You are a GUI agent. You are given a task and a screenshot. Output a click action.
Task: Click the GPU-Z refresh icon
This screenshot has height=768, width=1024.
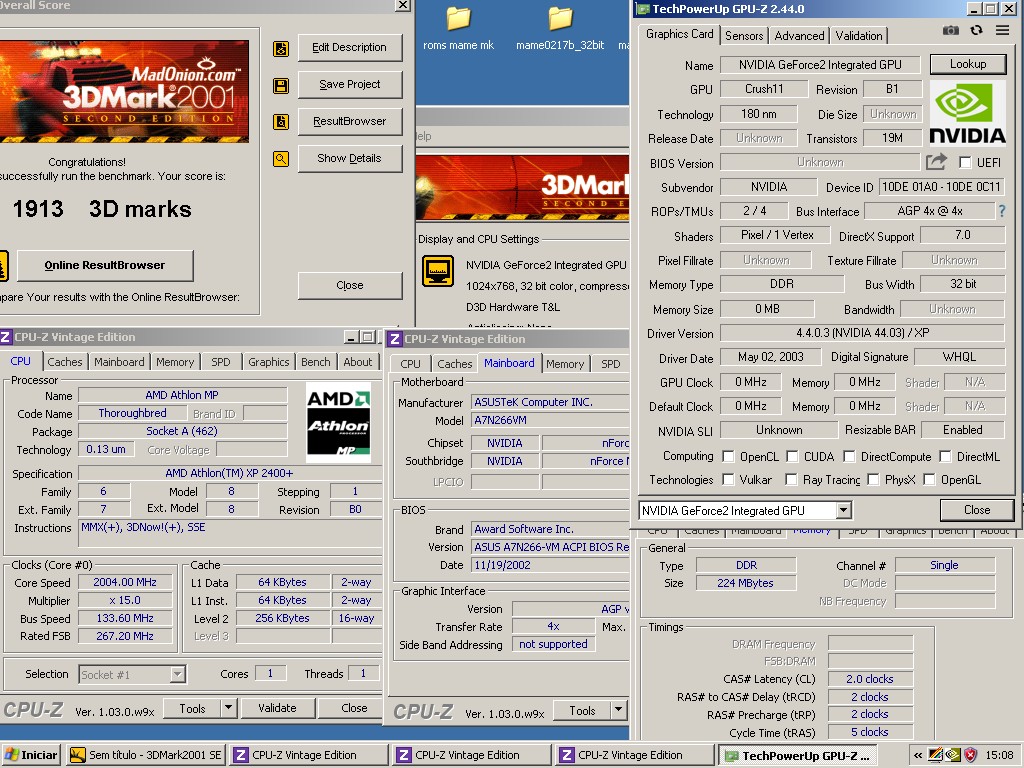pyautogui.click(x=976, y=31)
